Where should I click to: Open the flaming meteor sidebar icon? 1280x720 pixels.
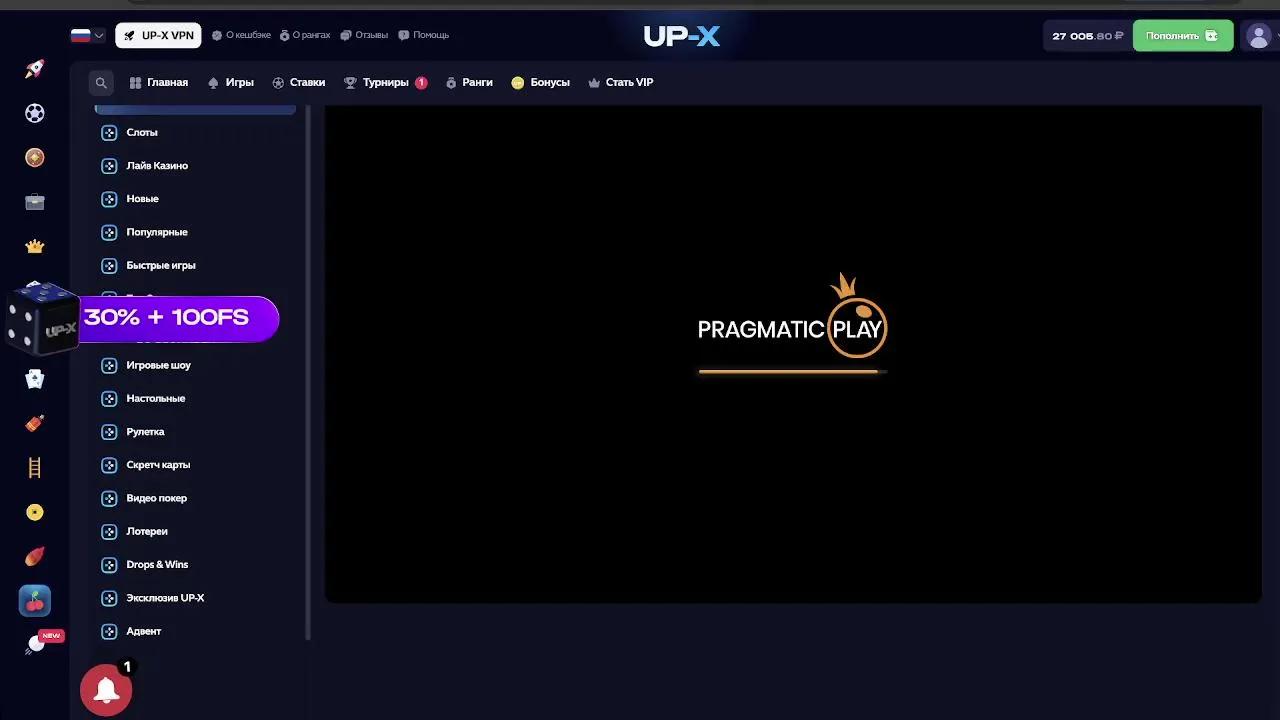pyautogui.click(x=35, y=556)
